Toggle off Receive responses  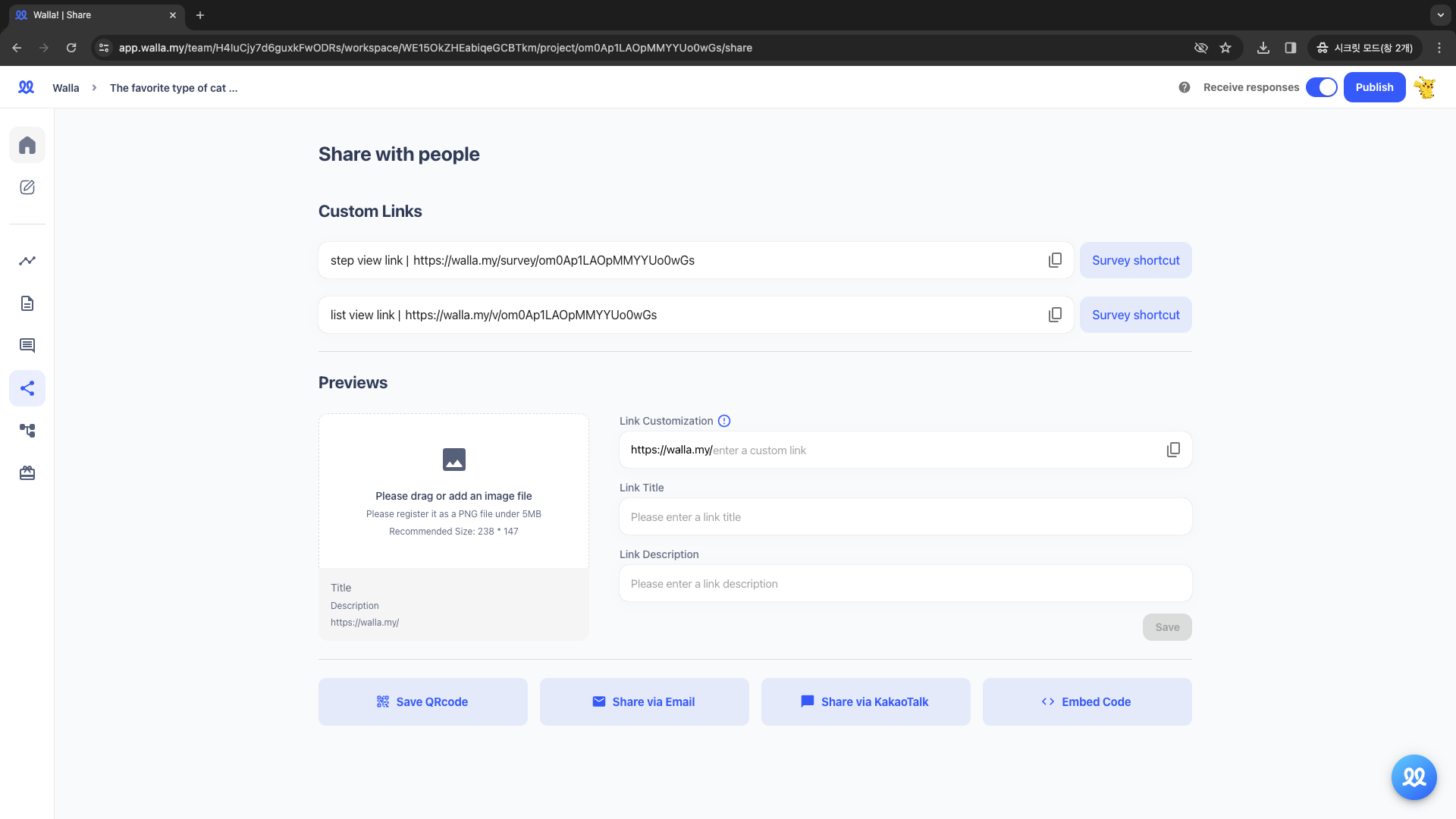point(1323,87)
